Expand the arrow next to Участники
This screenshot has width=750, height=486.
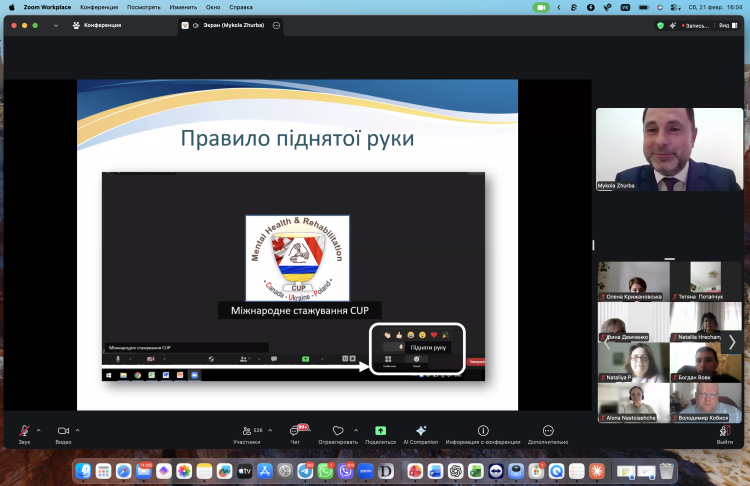tap(270, 429)
